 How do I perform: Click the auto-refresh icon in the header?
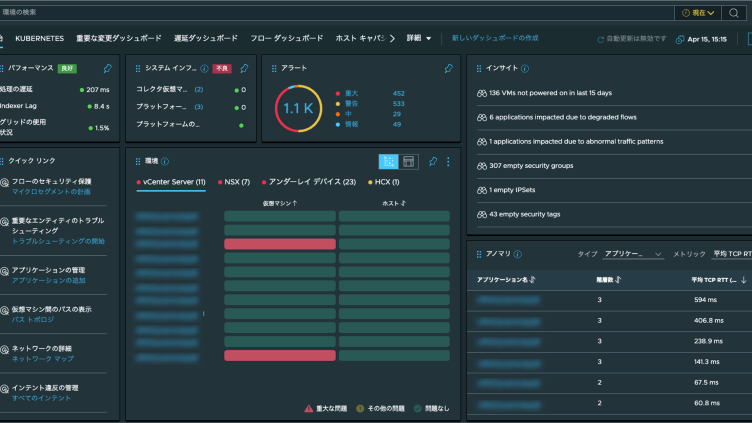click(600, 38)
